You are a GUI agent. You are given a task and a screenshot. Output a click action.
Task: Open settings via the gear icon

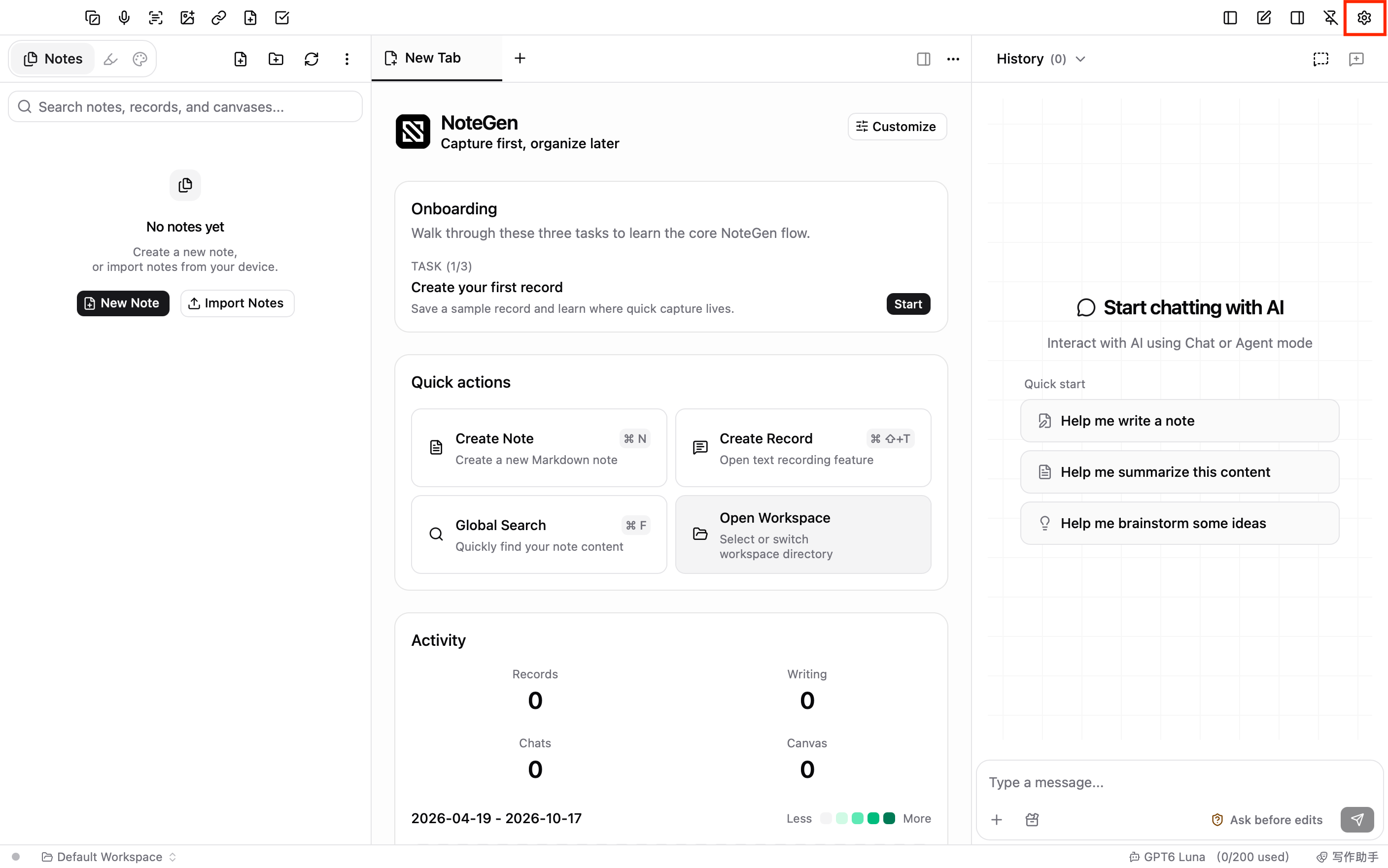pyautogui.click(x=1364, y=18)
